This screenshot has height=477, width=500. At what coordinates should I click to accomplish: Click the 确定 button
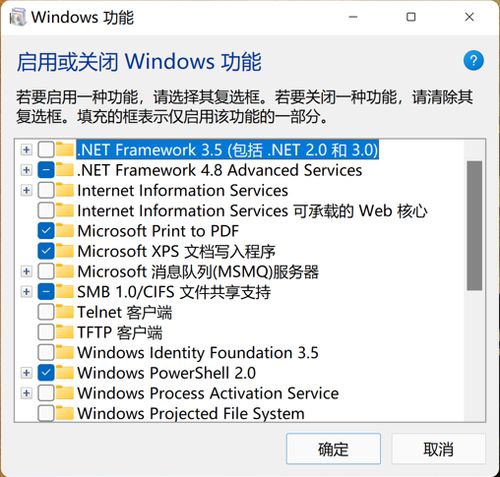pyautogui.click(x=333, y=449)
